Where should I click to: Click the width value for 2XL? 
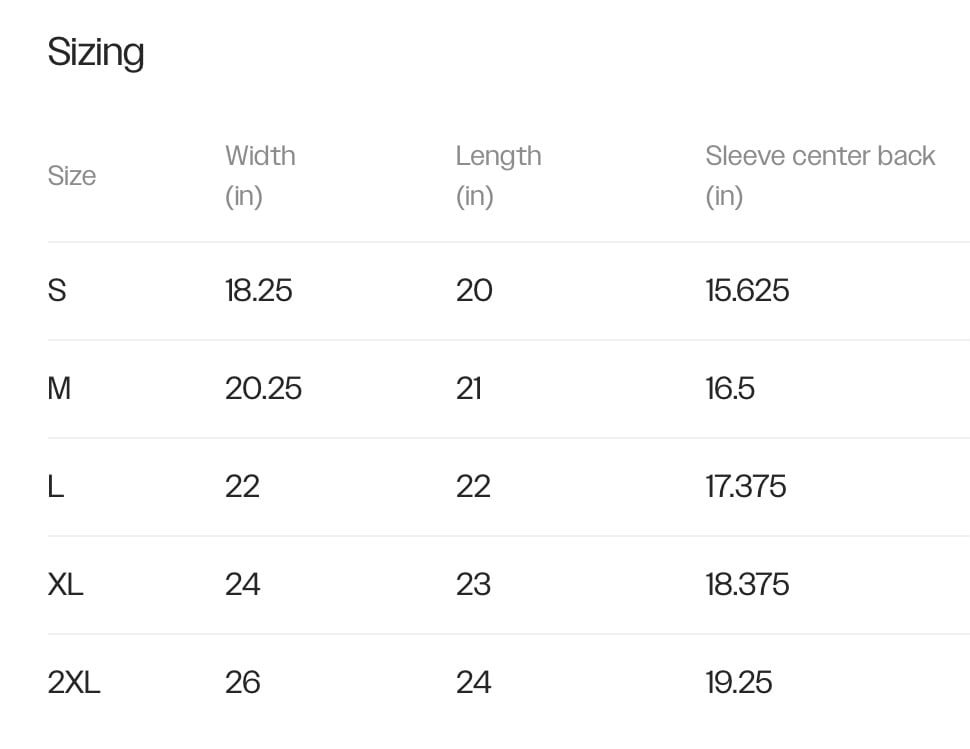[x=242, y=682]
